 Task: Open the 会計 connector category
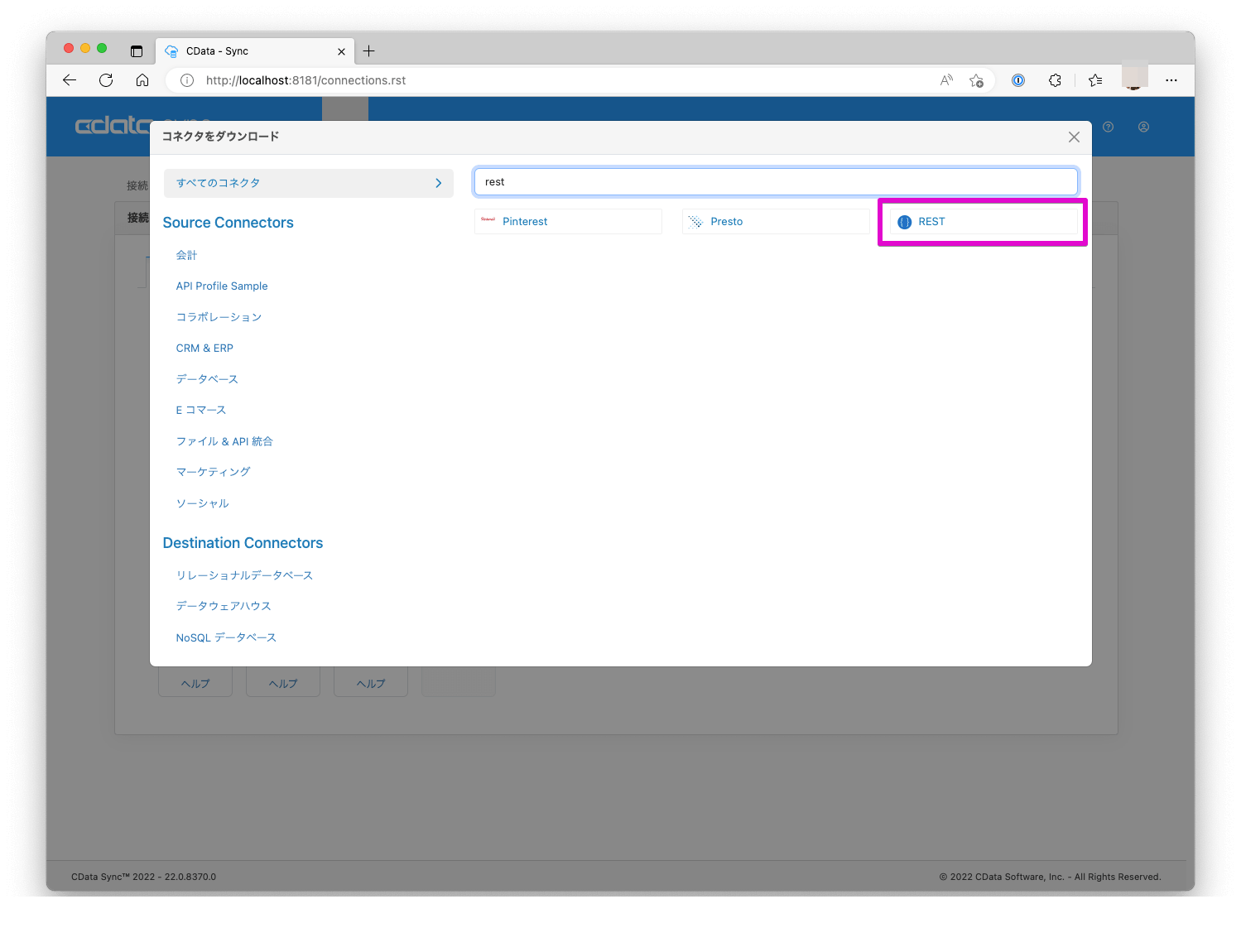[x=186, y=255]
